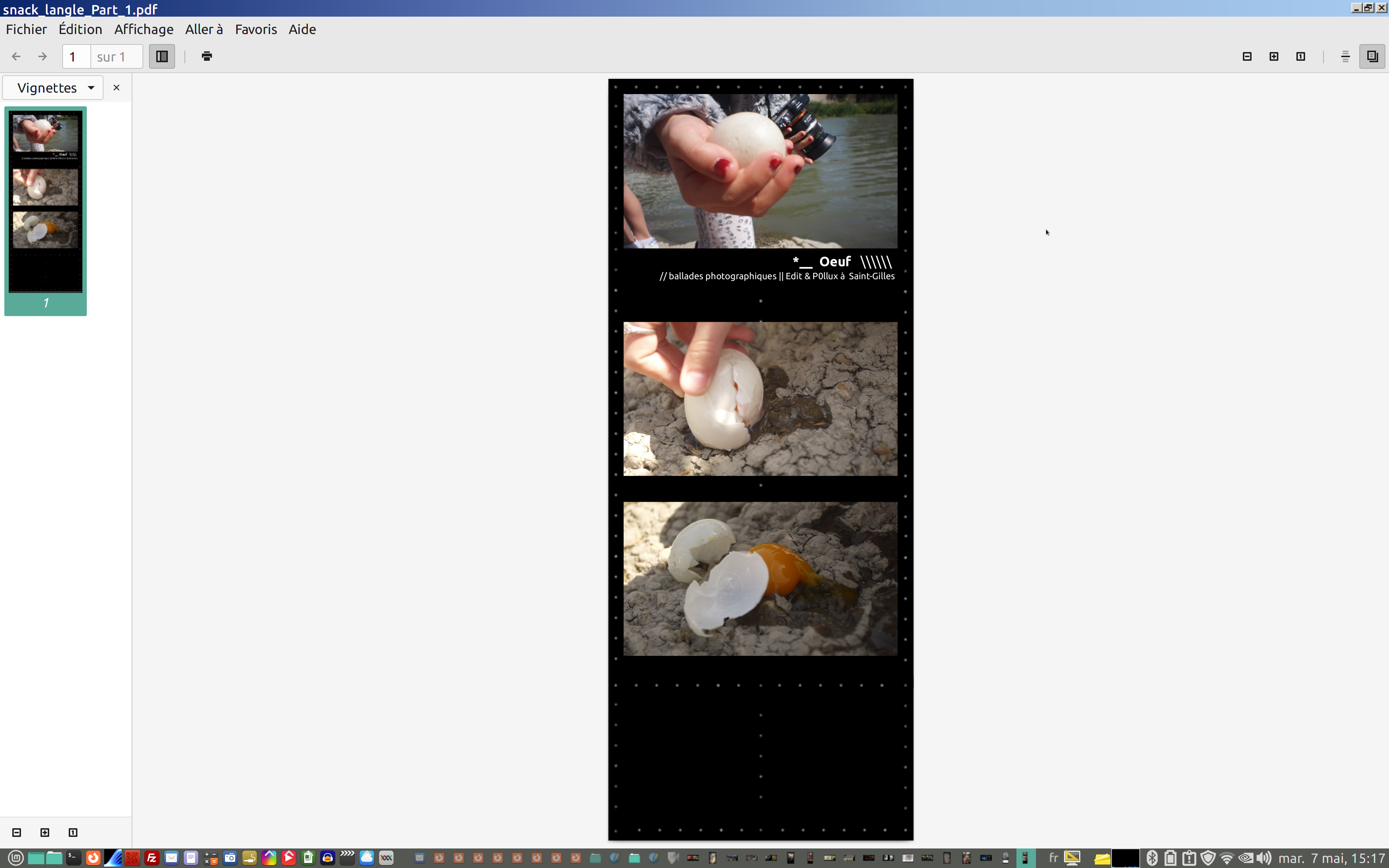Viewport: 1389px width, 868px height.
Task: Open the Aide menu
Action: pos(302,29)
